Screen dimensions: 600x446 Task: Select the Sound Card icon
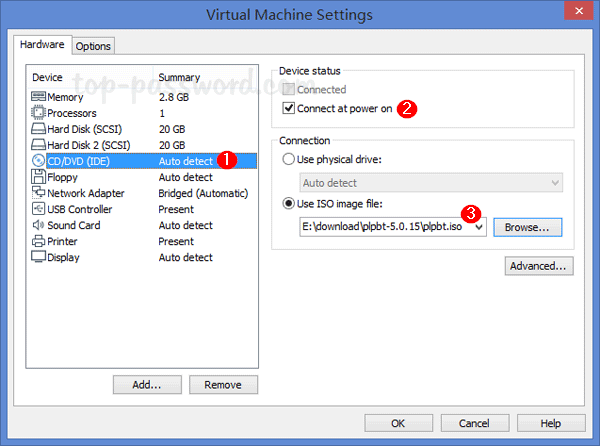pyautogui.click(x=38, y=225)
